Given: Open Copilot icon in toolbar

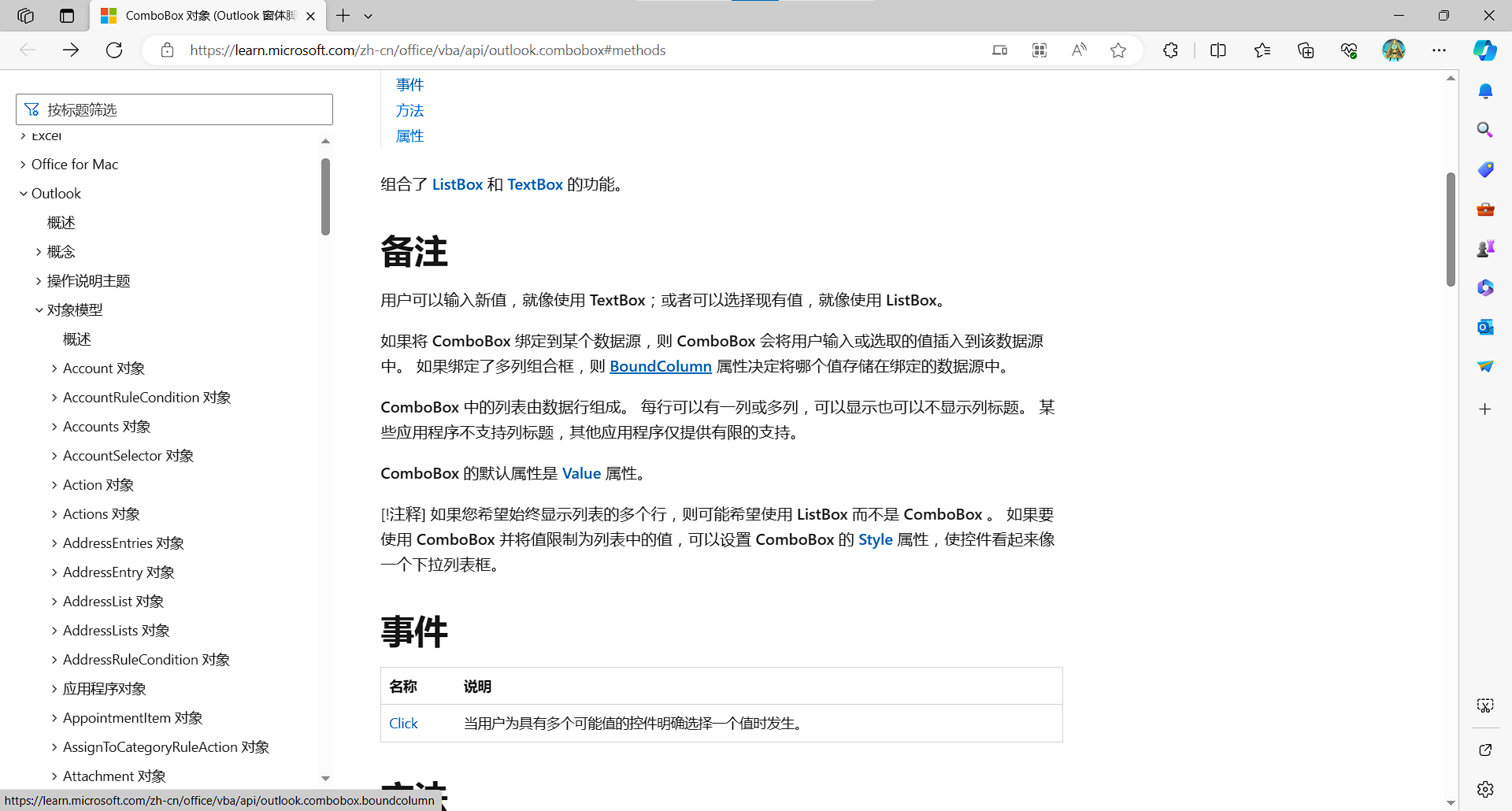Looking at the screenshot, I should coord(1485,50).
